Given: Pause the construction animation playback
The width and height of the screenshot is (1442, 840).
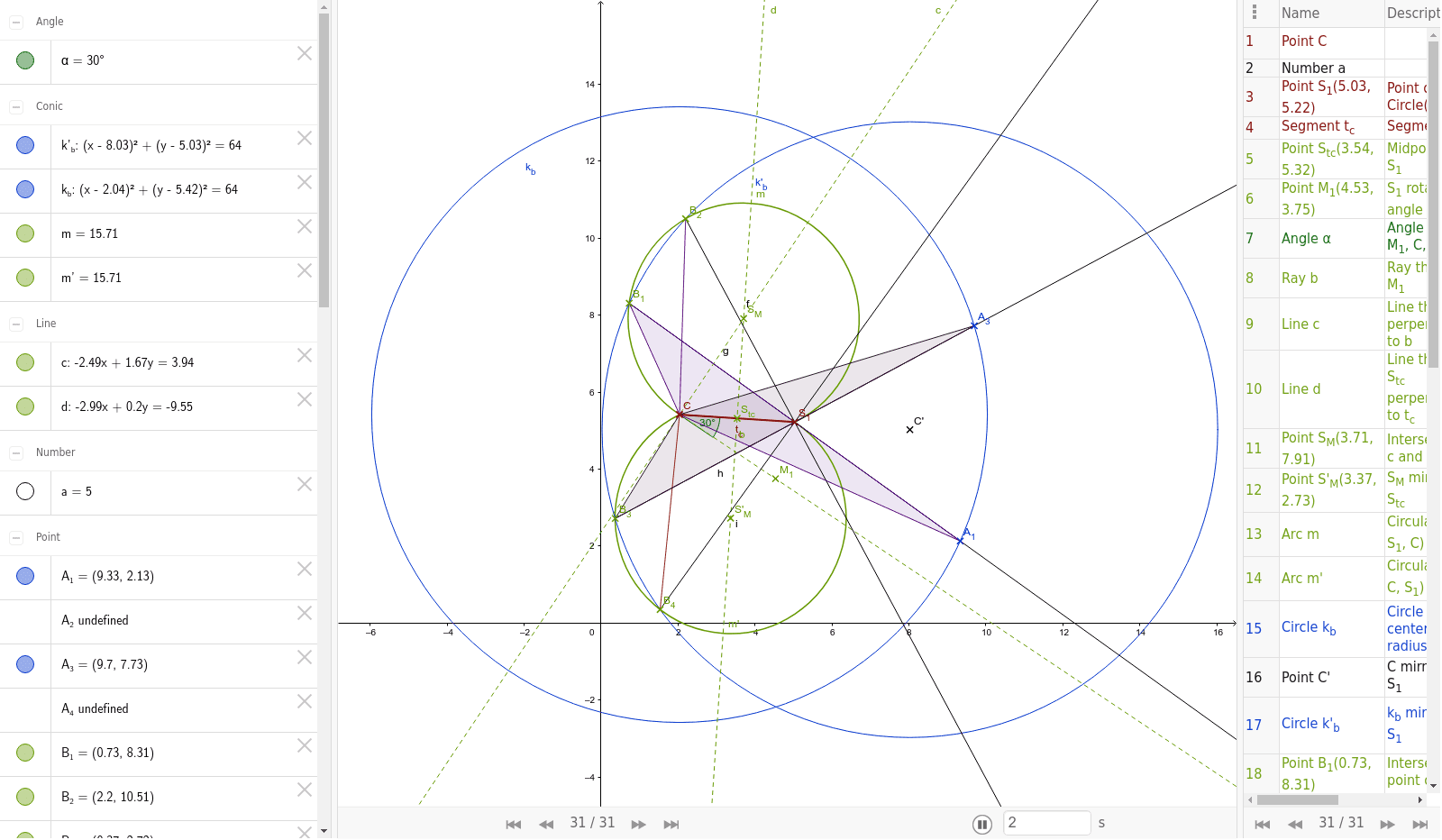Looking at the screenshot, I should click(982, 824).
